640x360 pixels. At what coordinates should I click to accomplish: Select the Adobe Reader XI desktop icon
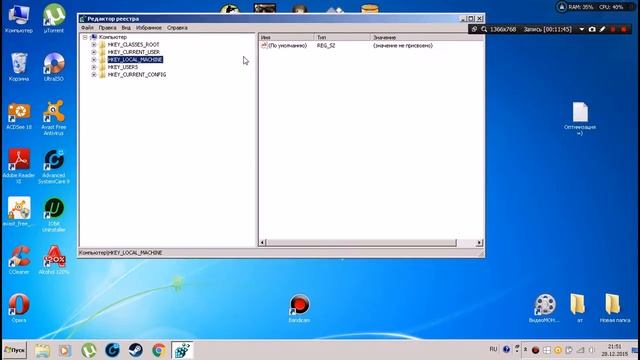(19, 166)
